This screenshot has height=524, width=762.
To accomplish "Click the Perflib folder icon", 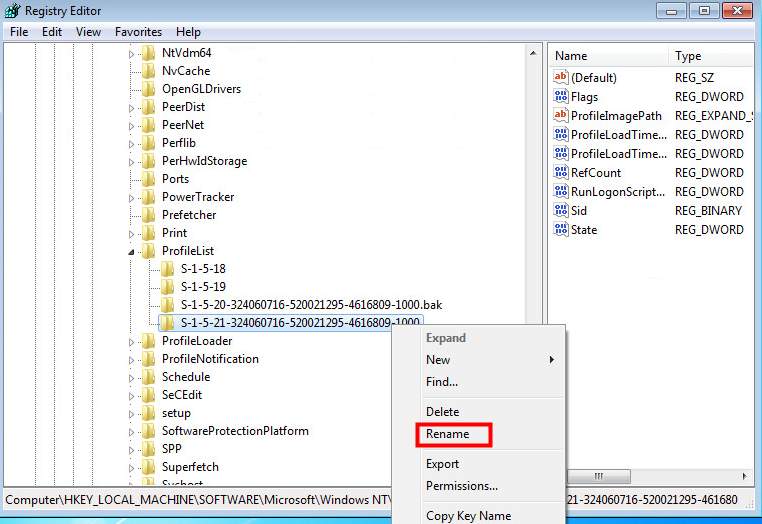I will click(x=149, y=143).
